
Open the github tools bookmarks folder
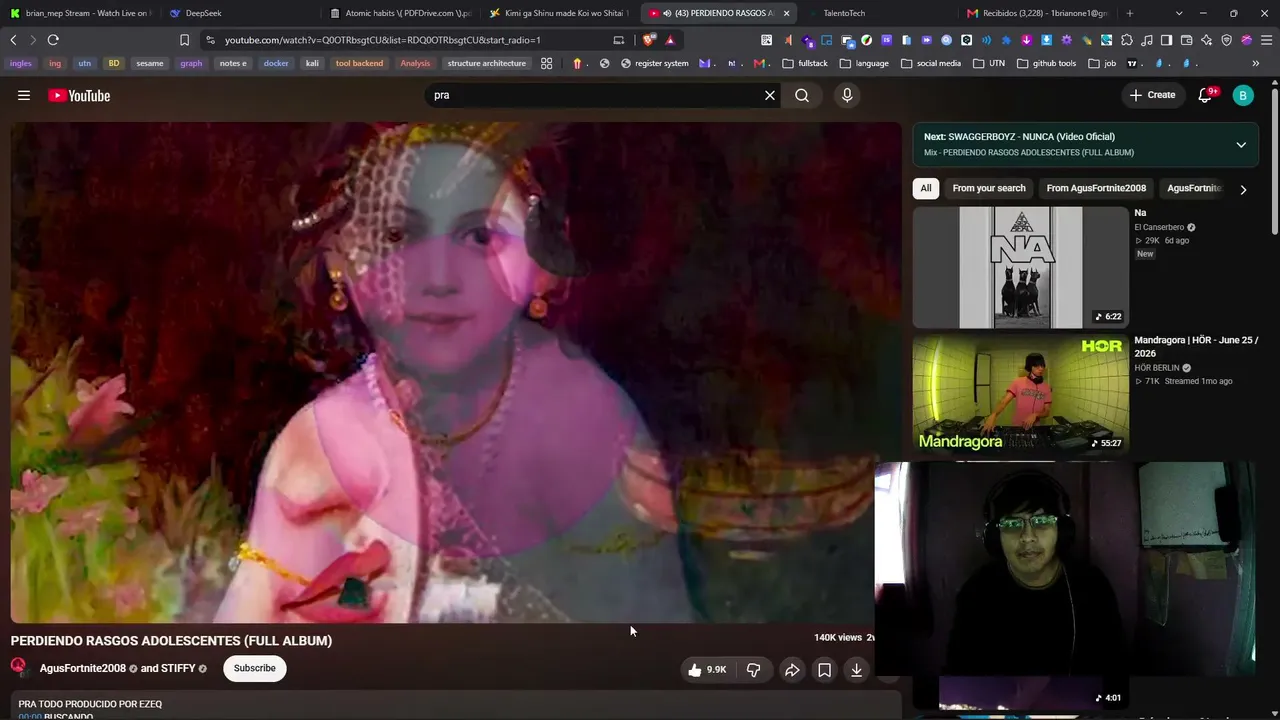click(x=1047, y=63)
